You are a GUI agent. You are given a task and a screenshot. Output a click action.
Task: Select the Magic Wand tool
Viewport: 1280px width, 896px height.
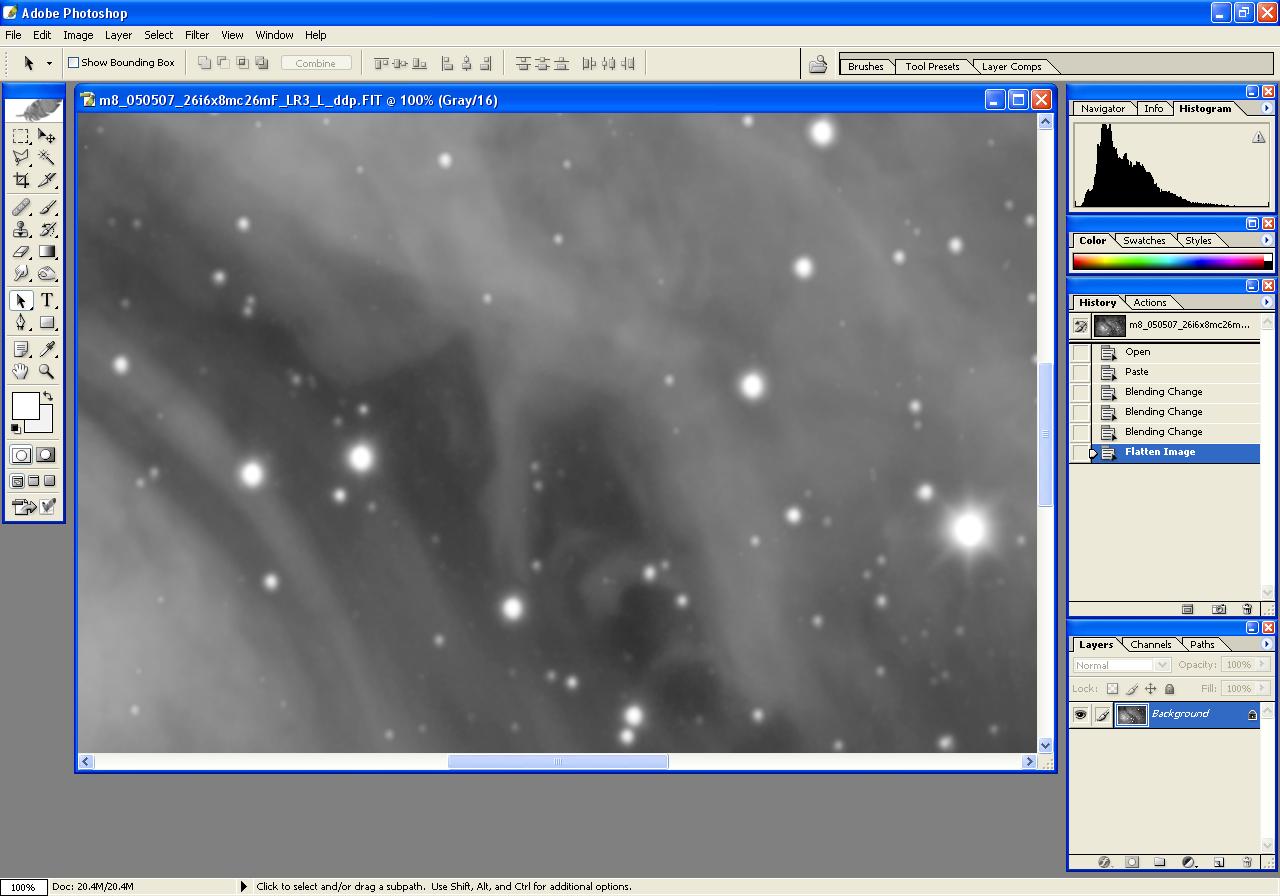47,158
